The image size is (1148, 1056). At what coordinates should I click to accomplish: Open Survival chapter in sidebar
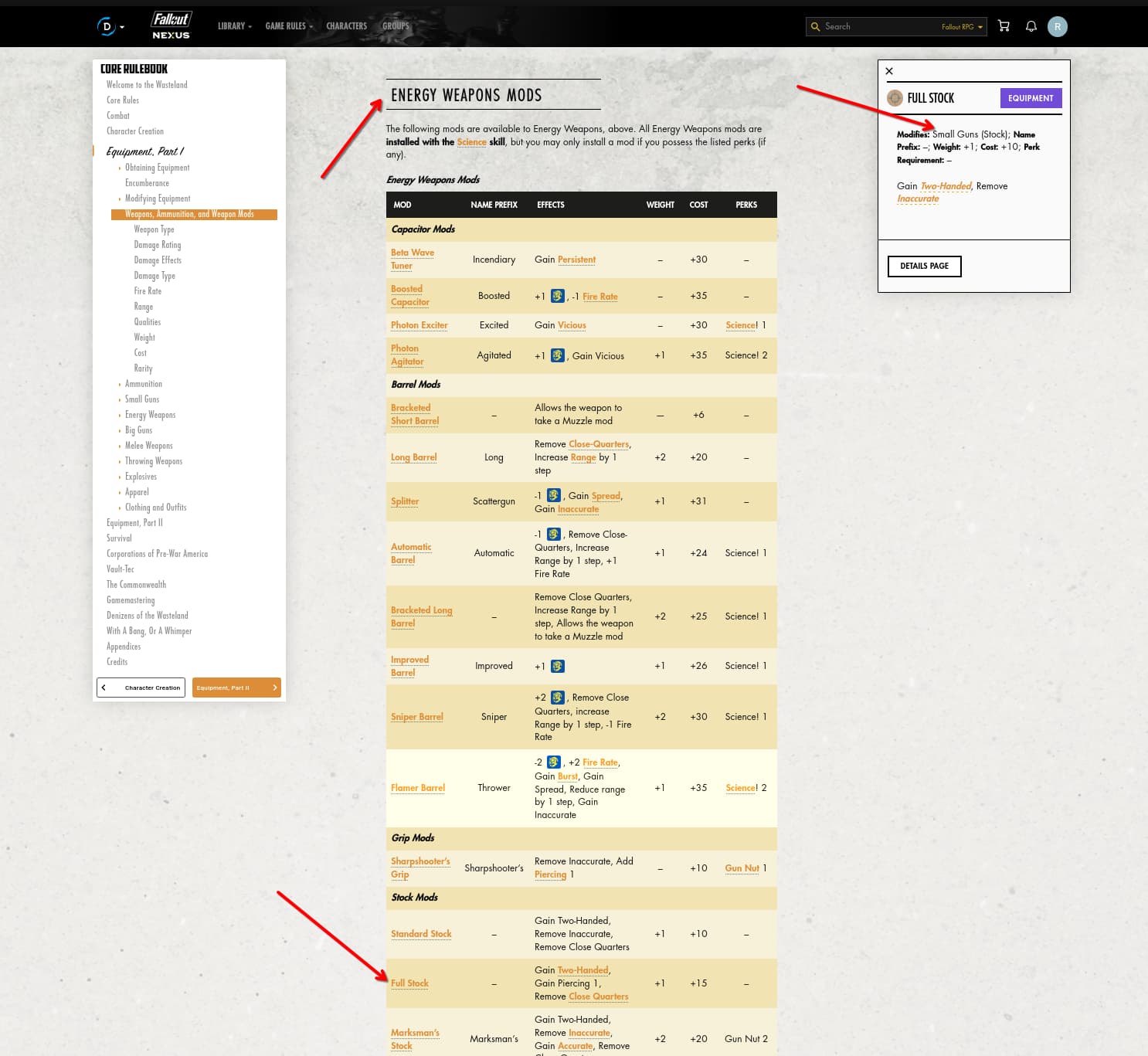119,538
